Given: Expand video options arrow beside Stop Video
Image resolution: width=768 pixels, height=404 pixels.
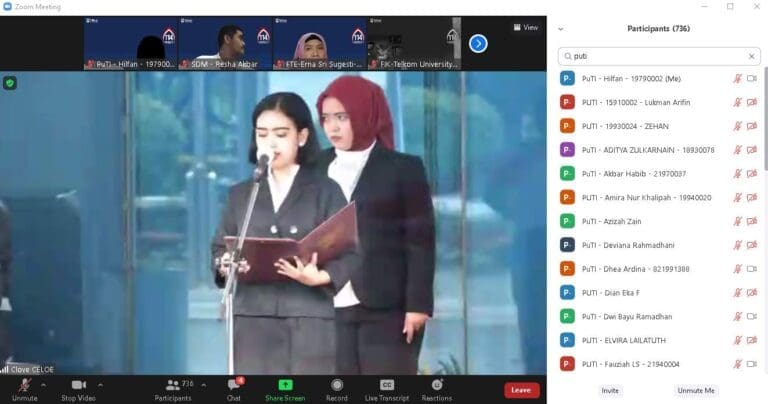Looking at the screenshot, I should tap(100, 384).
